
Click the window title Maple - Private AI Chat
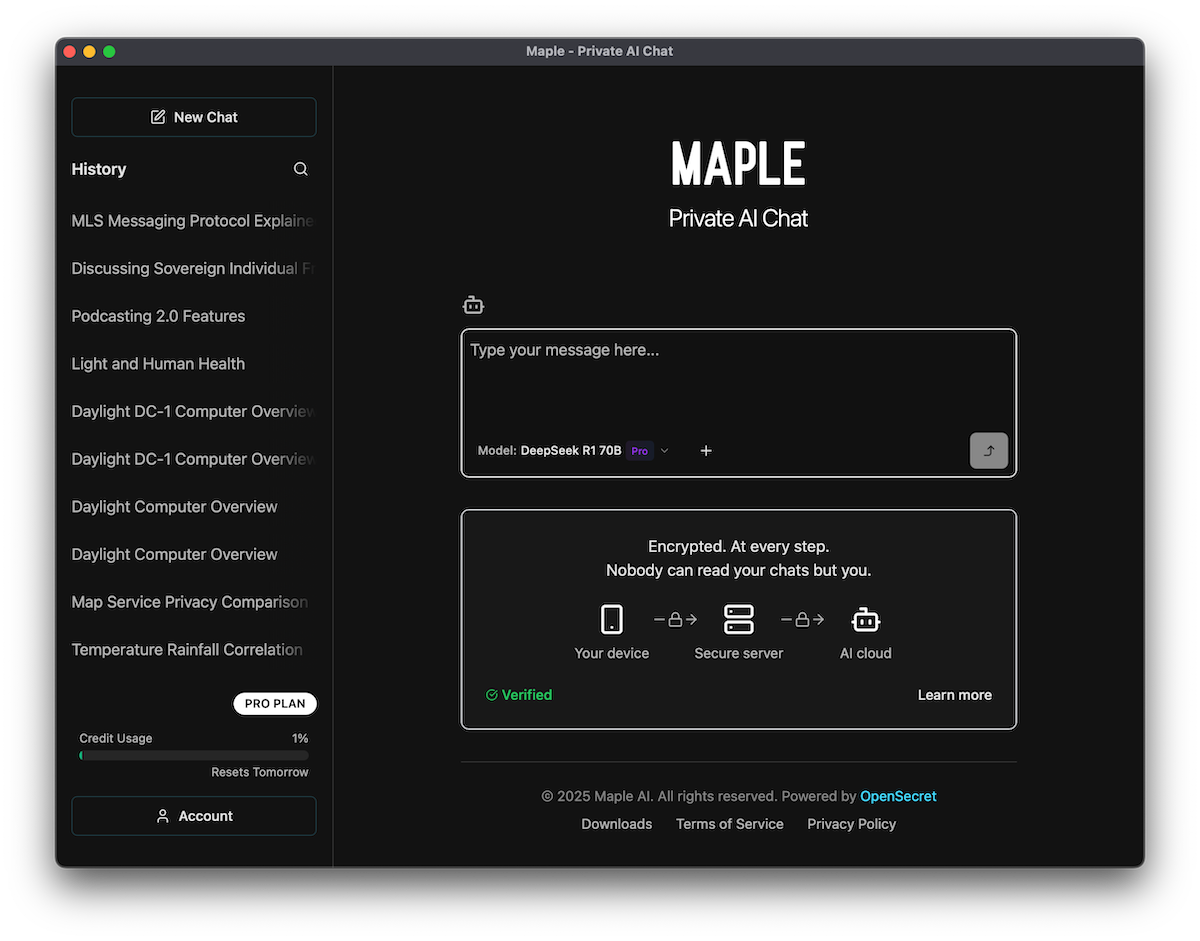point(600,51)
